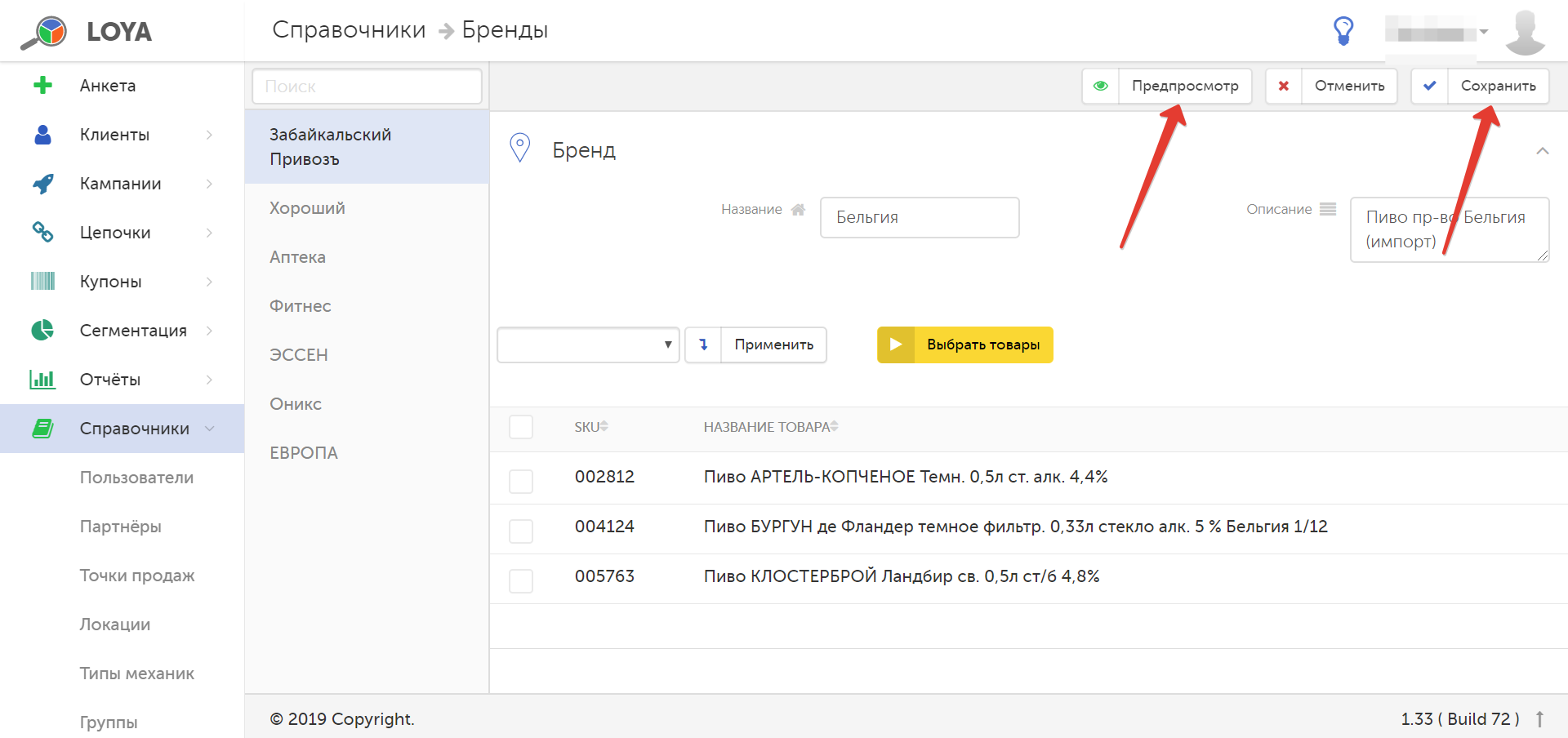Select Забайкальский Привозъ in the list
This screenshot has height=738, width=1568.
pos(367,147)
